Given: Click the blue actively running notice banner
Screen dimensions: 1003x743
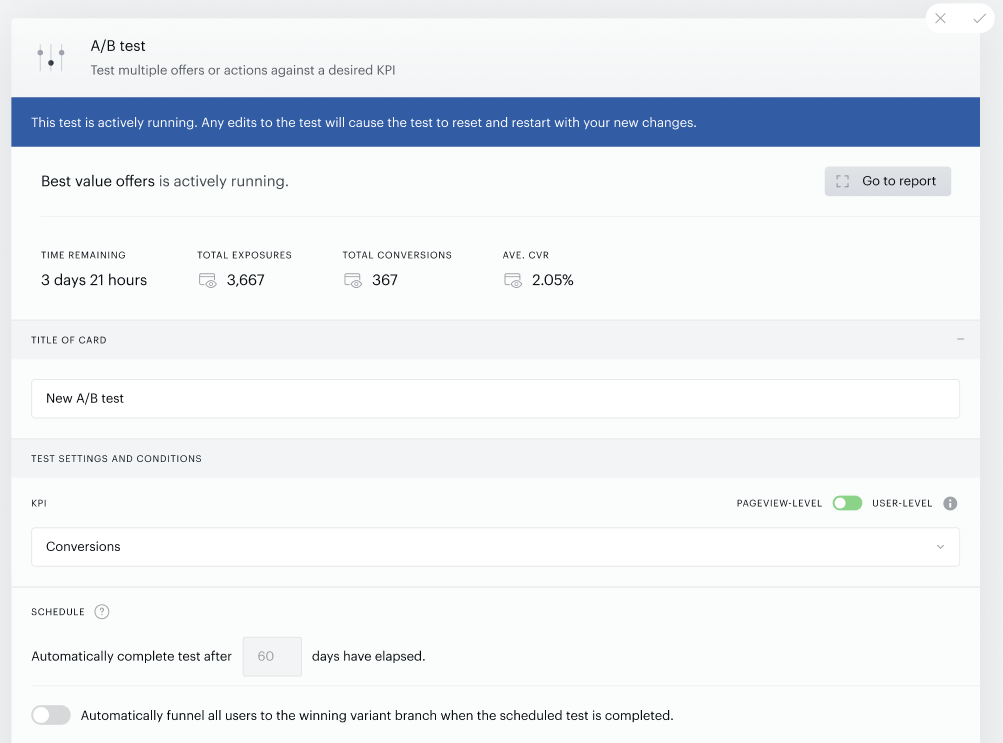Looking at the screenshot, I should tap(495, 122).
